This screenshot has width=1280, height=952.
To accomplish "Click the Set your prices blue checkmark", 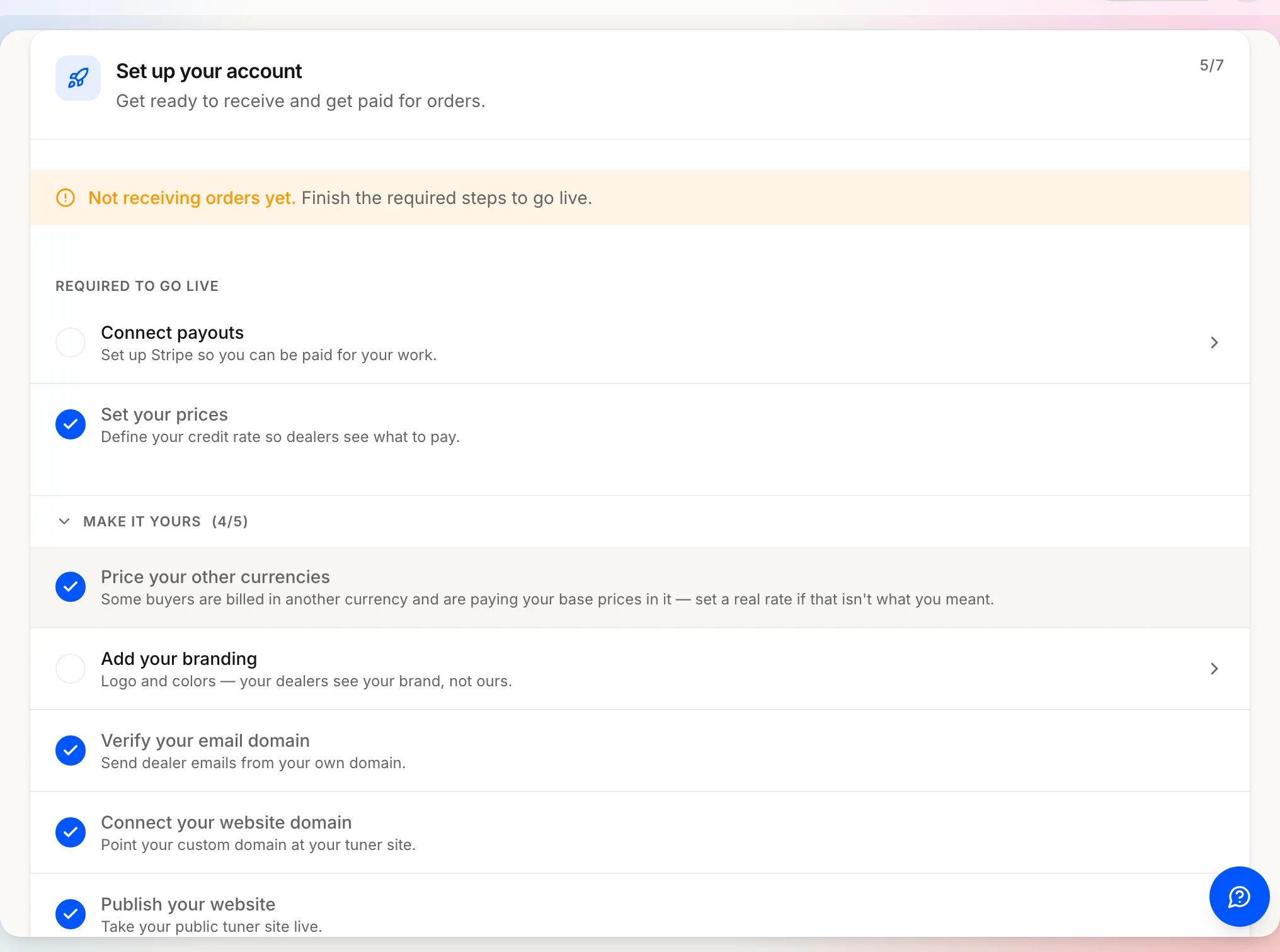I will pos(71,424).
